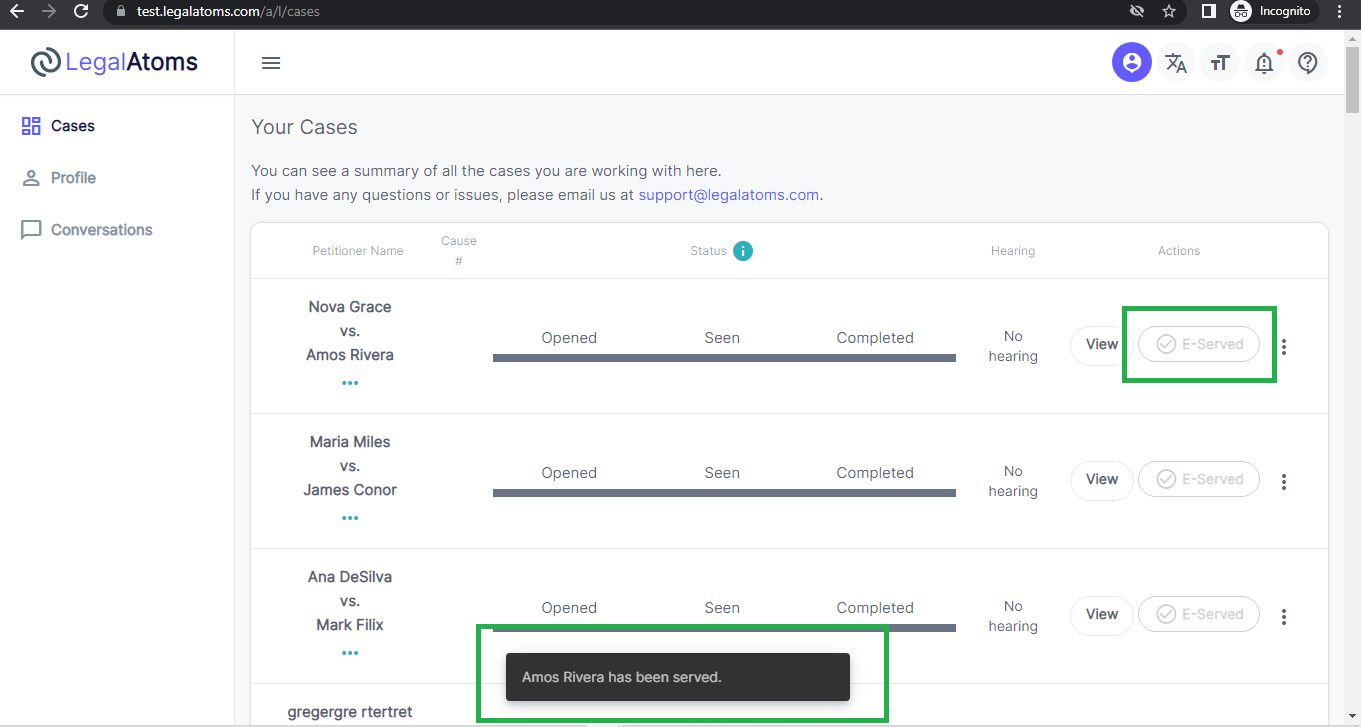Click the 'Actions' column header
1361x727 pixels.
click(1179, 251)
